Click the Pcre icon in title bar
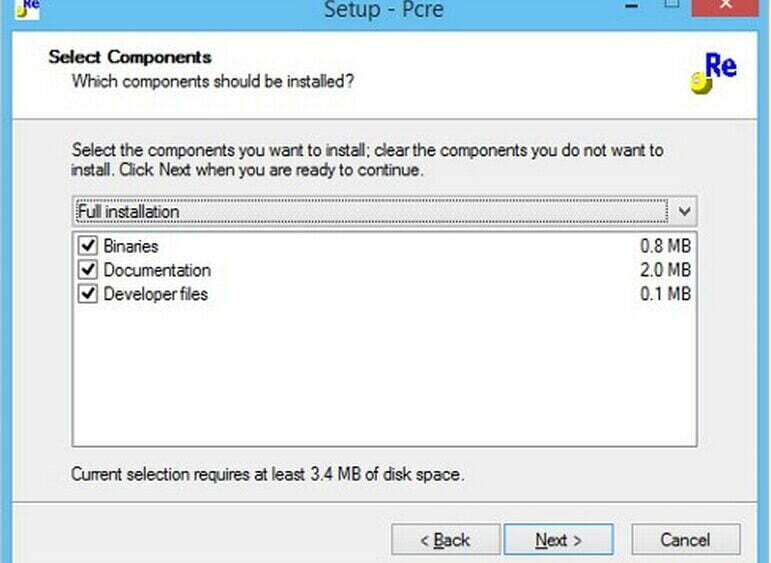 pyautogui.click(x=28, y=7)
